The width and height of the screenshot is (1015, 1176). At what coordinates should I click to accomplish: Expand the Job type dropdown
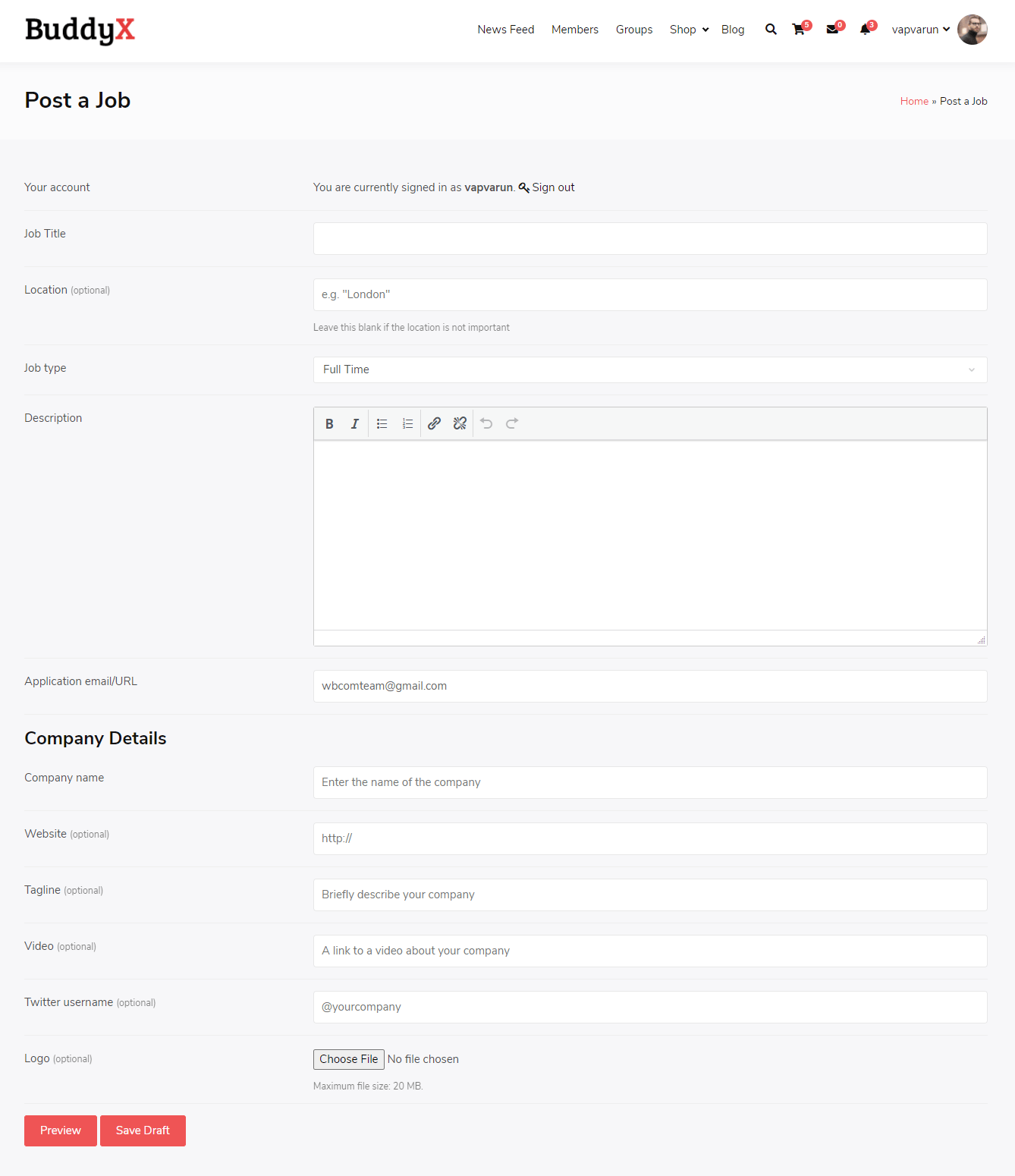649,369
